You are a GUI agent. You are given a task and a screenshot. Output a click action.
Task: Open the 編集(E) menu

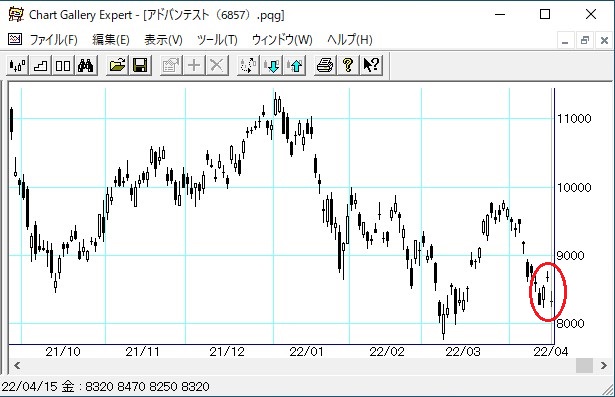coord(111,40)
